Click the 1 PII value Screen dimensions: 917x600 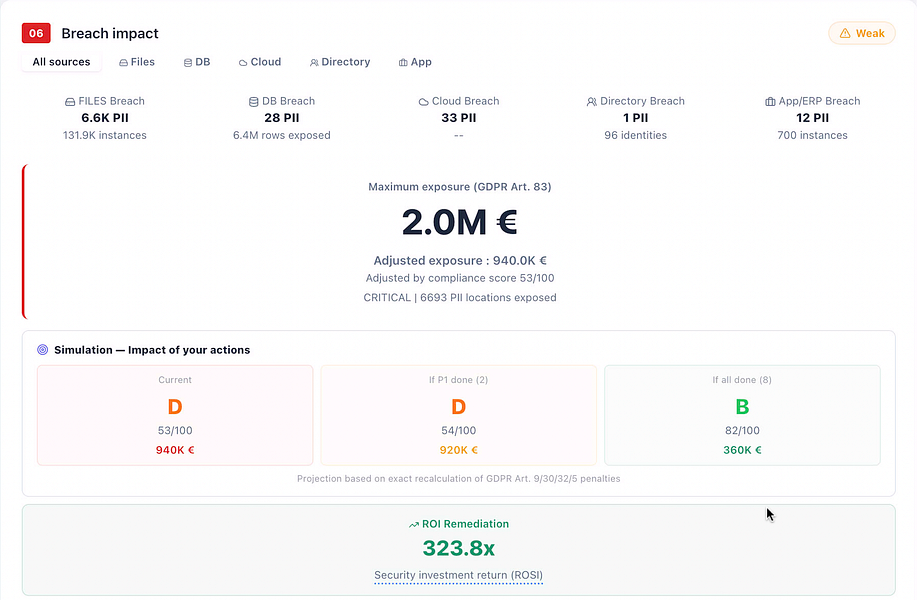click(636, 118)
